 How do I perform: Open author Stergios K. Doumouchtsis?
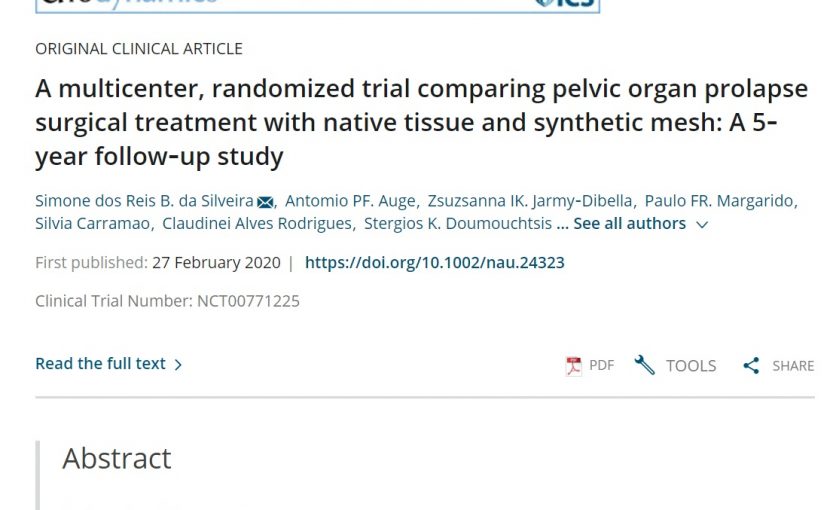tap(458, 223)
